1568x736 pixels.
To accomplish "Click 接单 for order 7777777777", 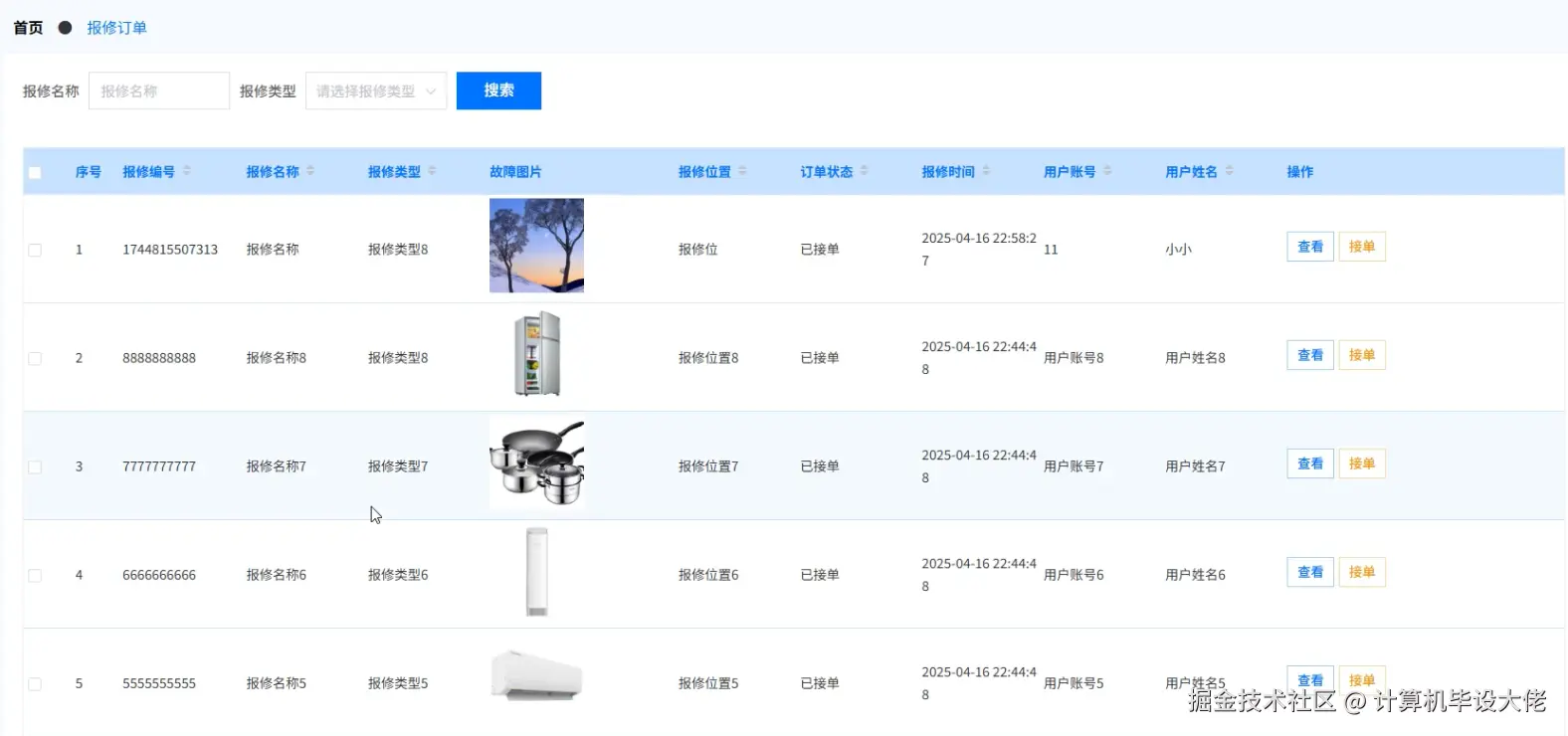I will click(1362, 463).
